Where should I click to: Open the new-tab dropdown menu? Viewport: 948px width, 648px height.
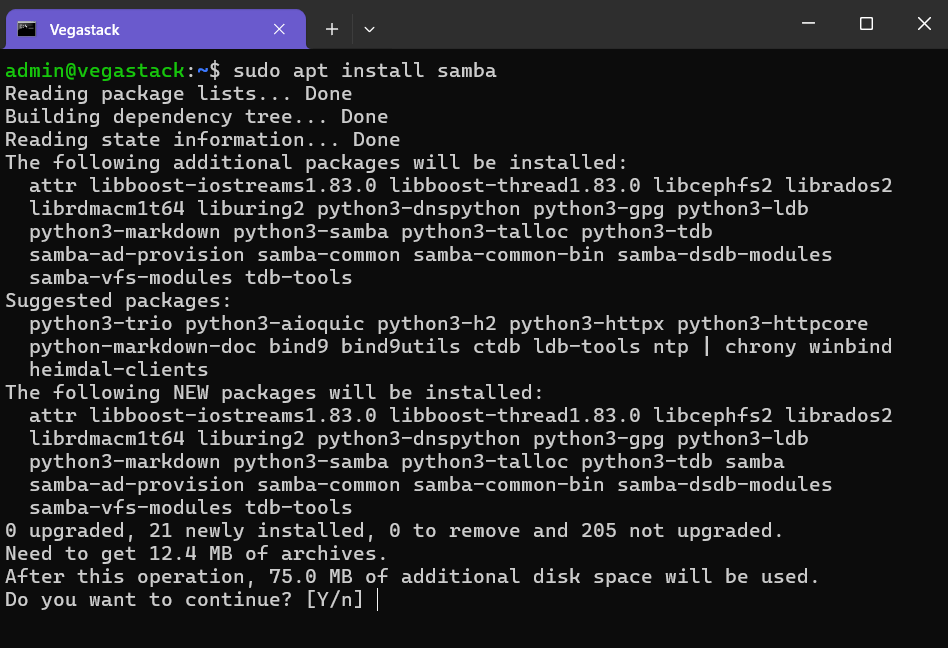(x=369, y=29)
